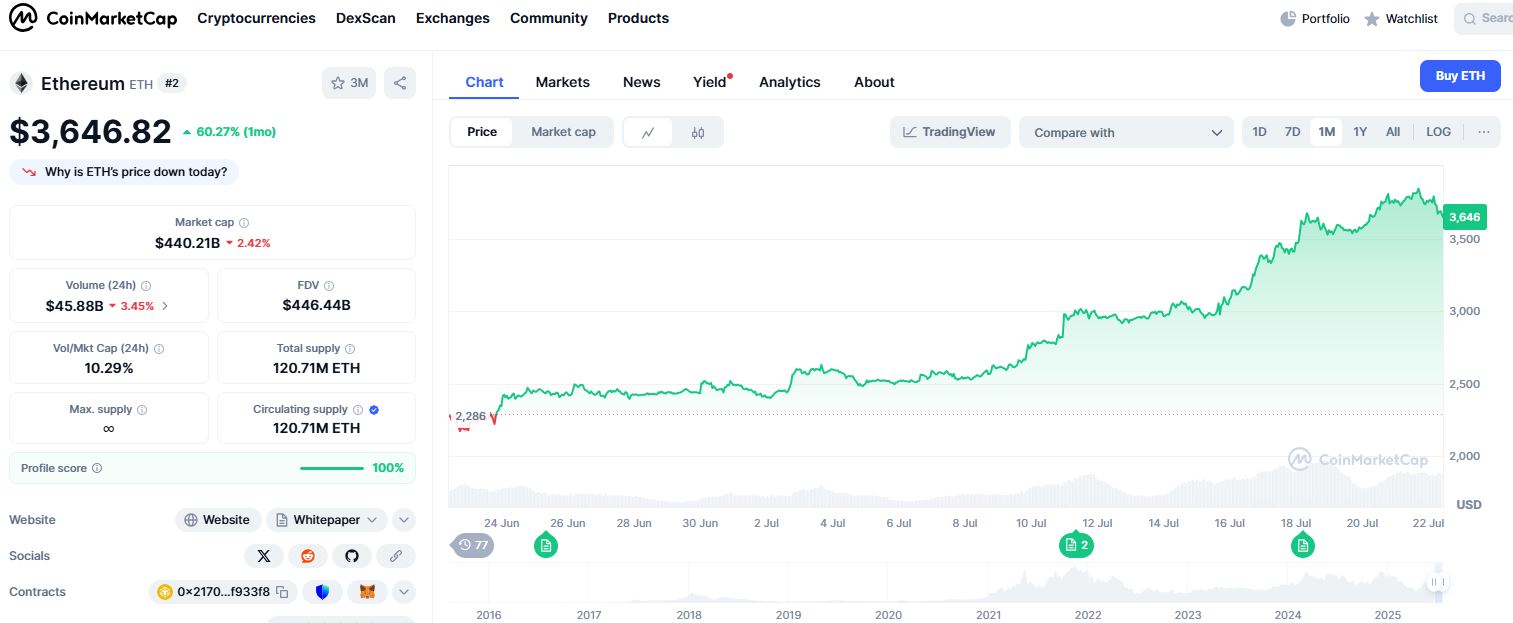
Task: Copy the contract address 0x2170...f933f8
Action: [x=282, y=592]
